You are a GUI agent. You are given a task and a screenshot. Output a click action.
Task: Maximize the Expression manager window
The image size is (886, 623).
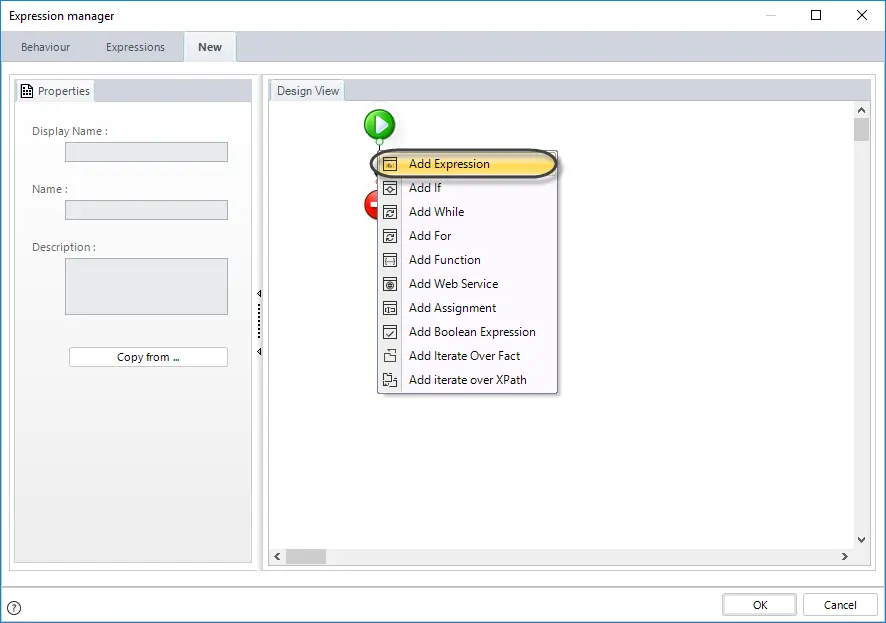815,15
